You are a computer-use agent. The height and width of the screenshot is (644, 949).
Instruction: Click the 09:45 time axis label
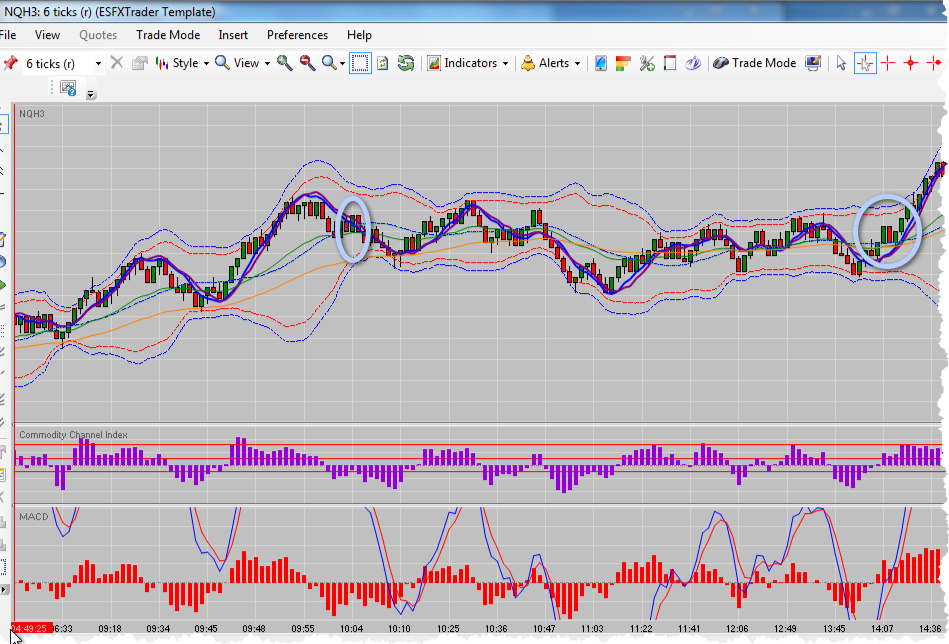point(206,628)
